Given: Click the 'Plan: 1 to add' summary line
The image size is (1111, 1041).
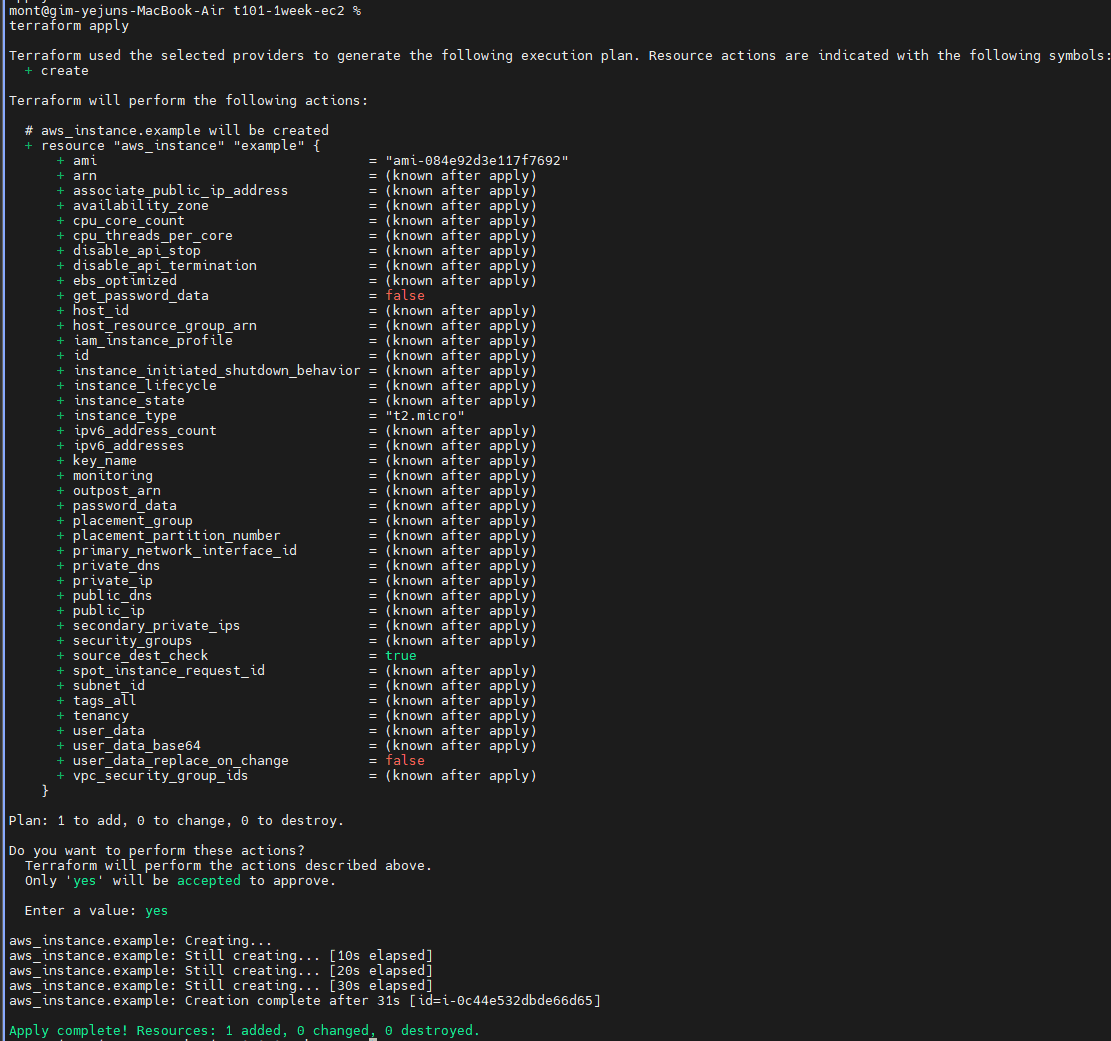Looking at the screenshot, I should [176, 821].
